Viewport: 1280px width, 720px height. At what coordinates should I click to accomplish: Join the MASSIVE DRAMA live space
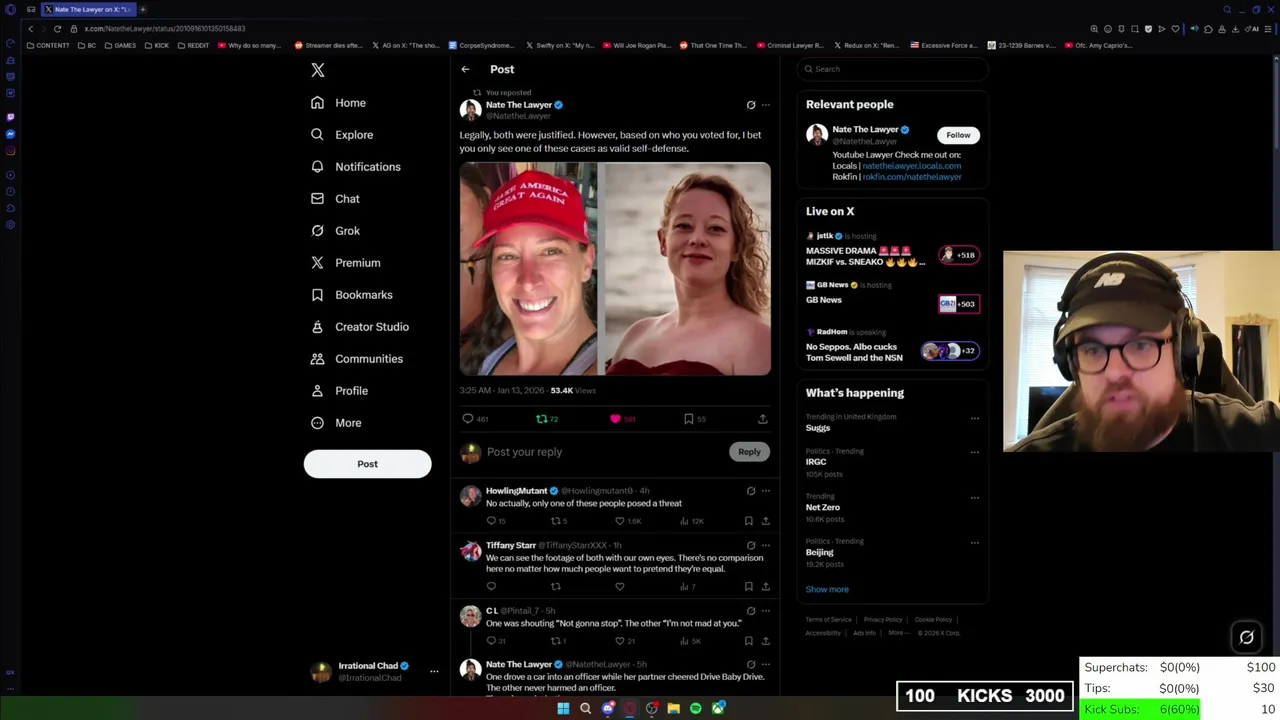tap(893, 250)
